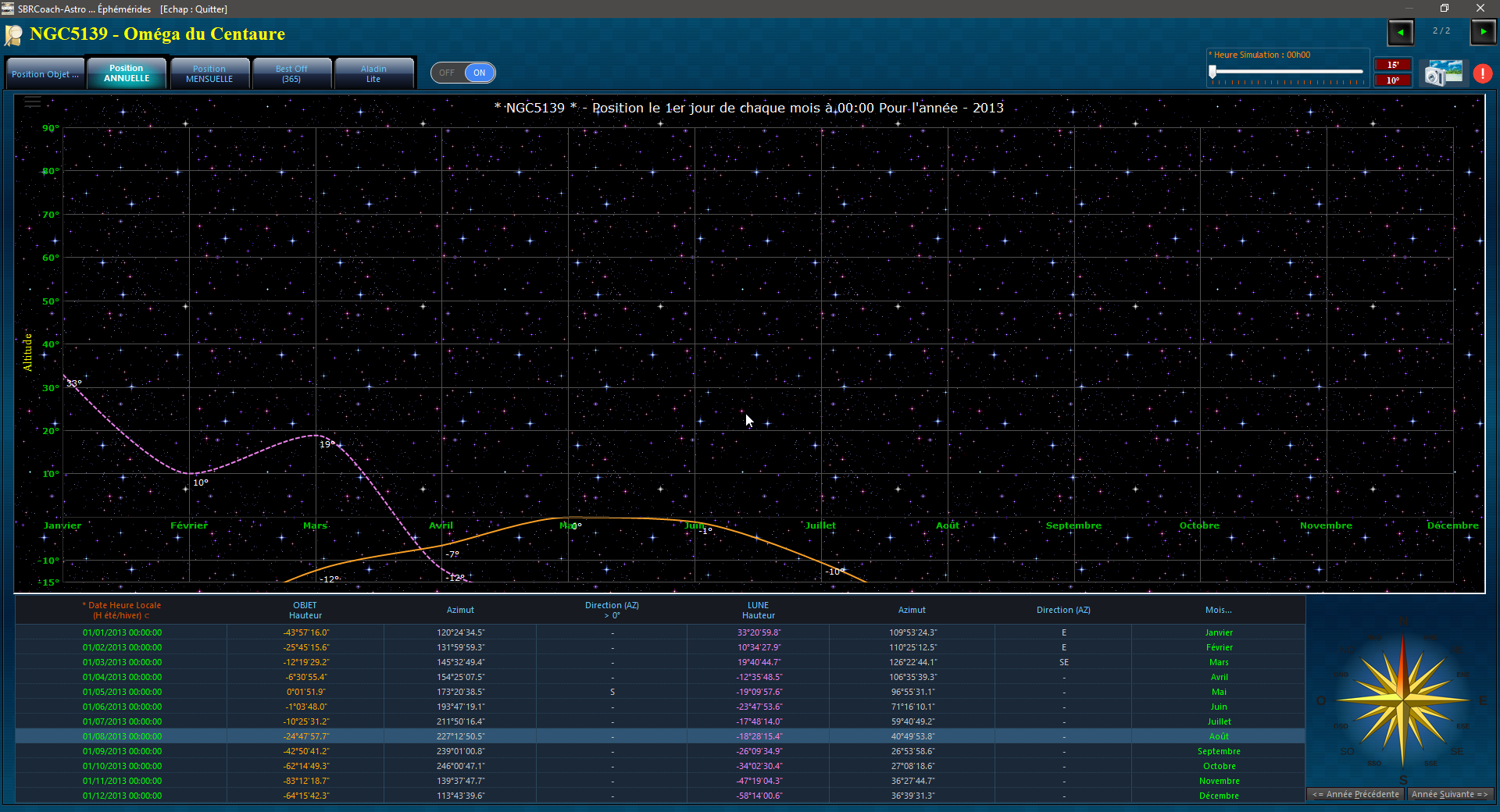Click the Mois... column header
The height and width of the screenshot is (812, 1500).
click(x=1219, y=610)
